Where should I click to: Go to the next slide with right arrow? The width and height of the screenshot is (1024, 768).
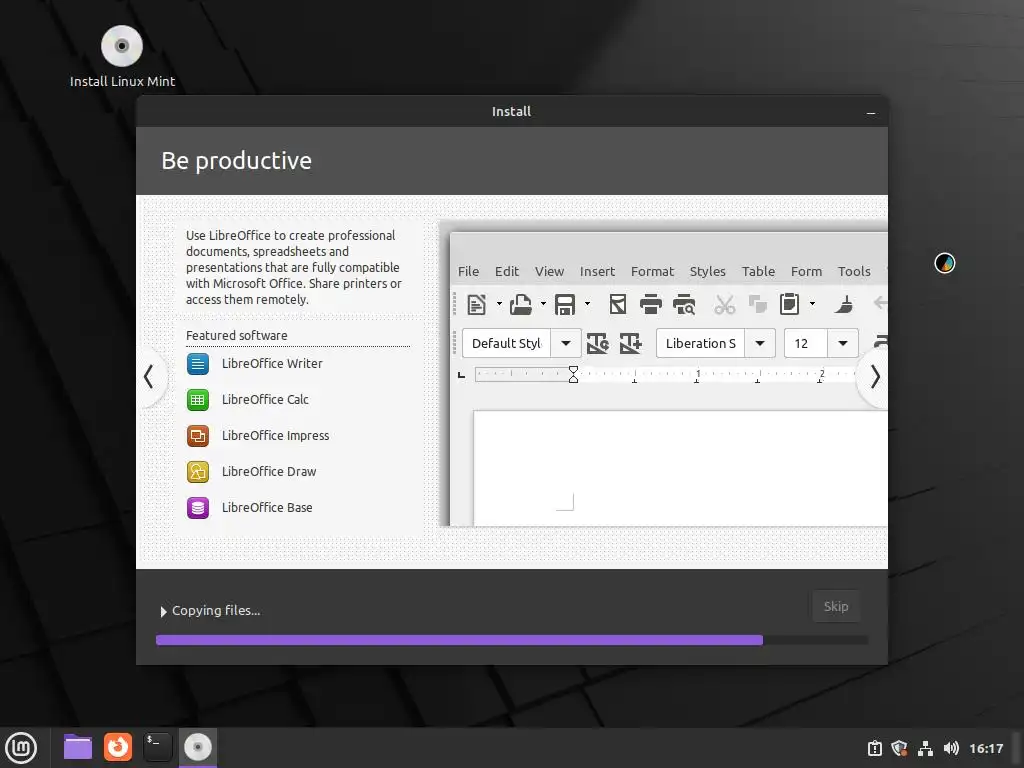(874, 377)
